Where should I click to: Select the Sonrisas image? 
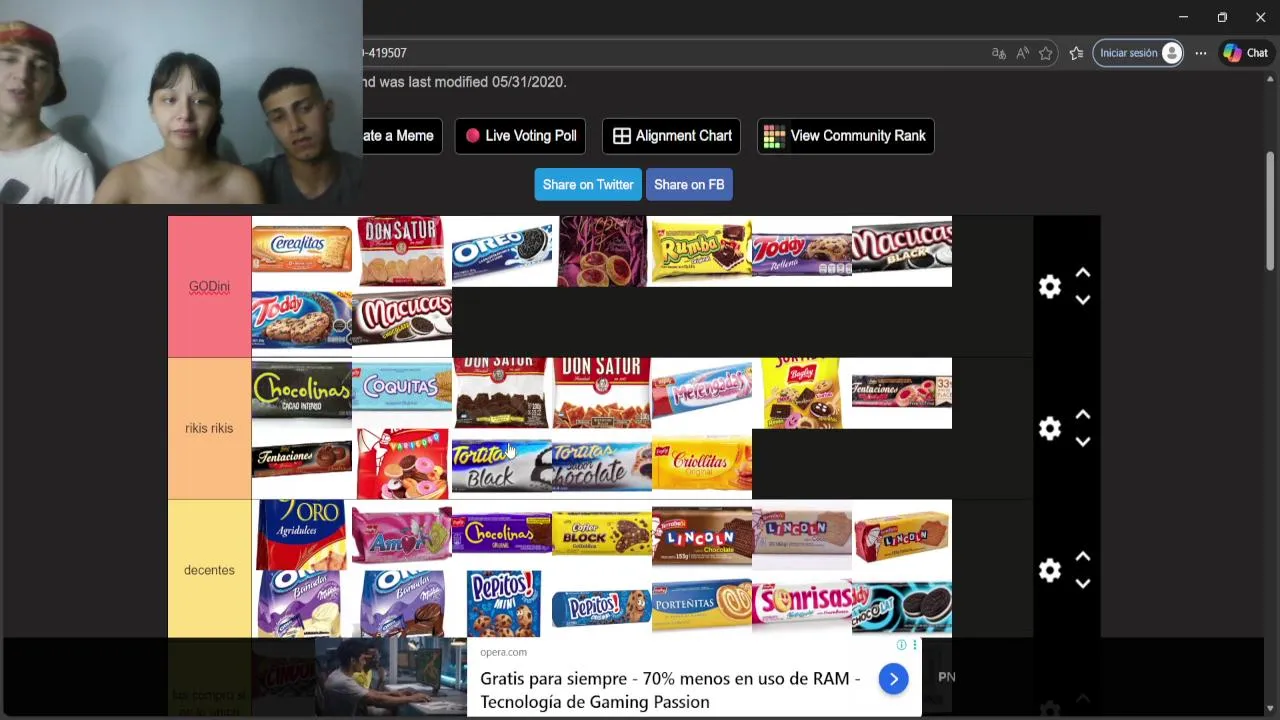click(802, 604)
